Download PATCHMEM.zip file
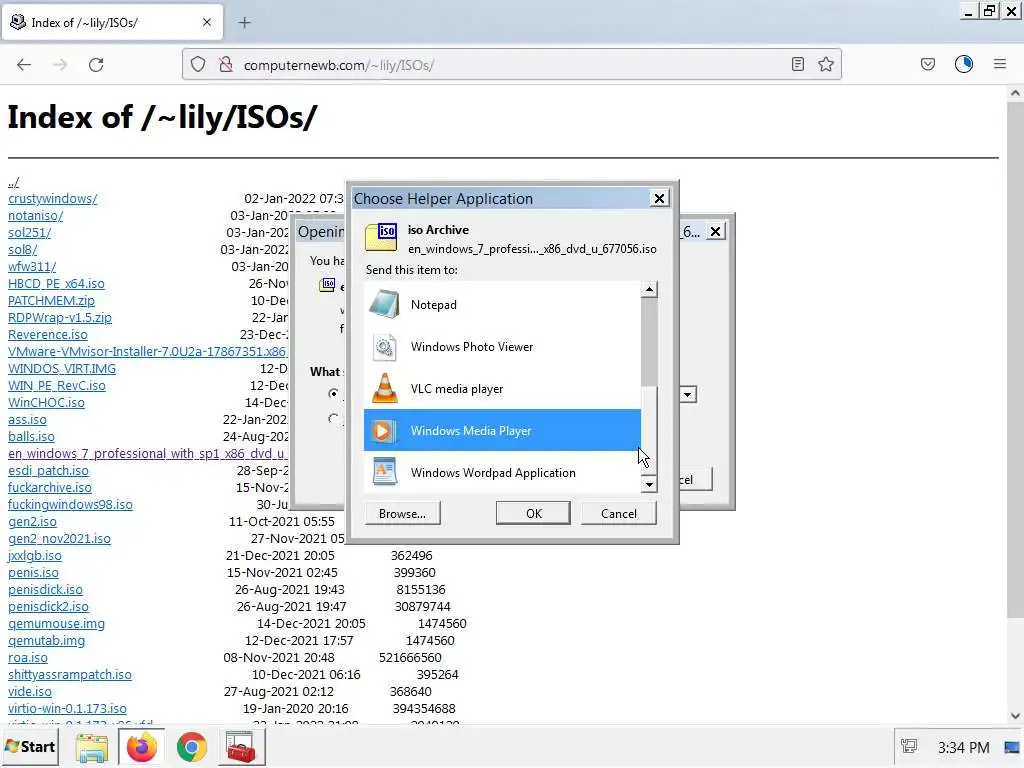The image size is (1024, 768). pos(51,300)
